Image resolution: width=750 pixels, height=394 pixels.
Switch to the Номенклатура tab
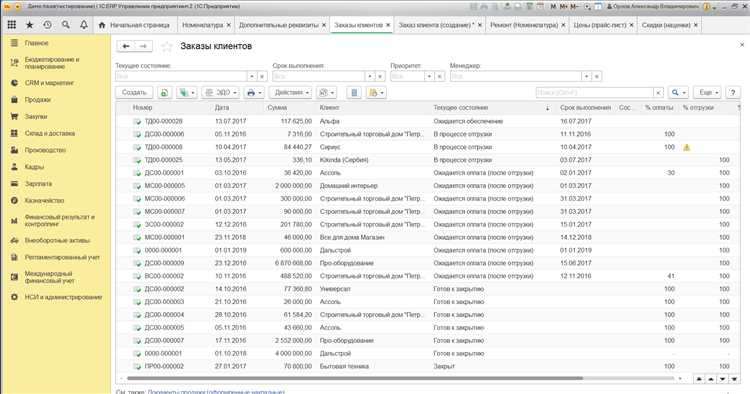click(x=203, y=25)
